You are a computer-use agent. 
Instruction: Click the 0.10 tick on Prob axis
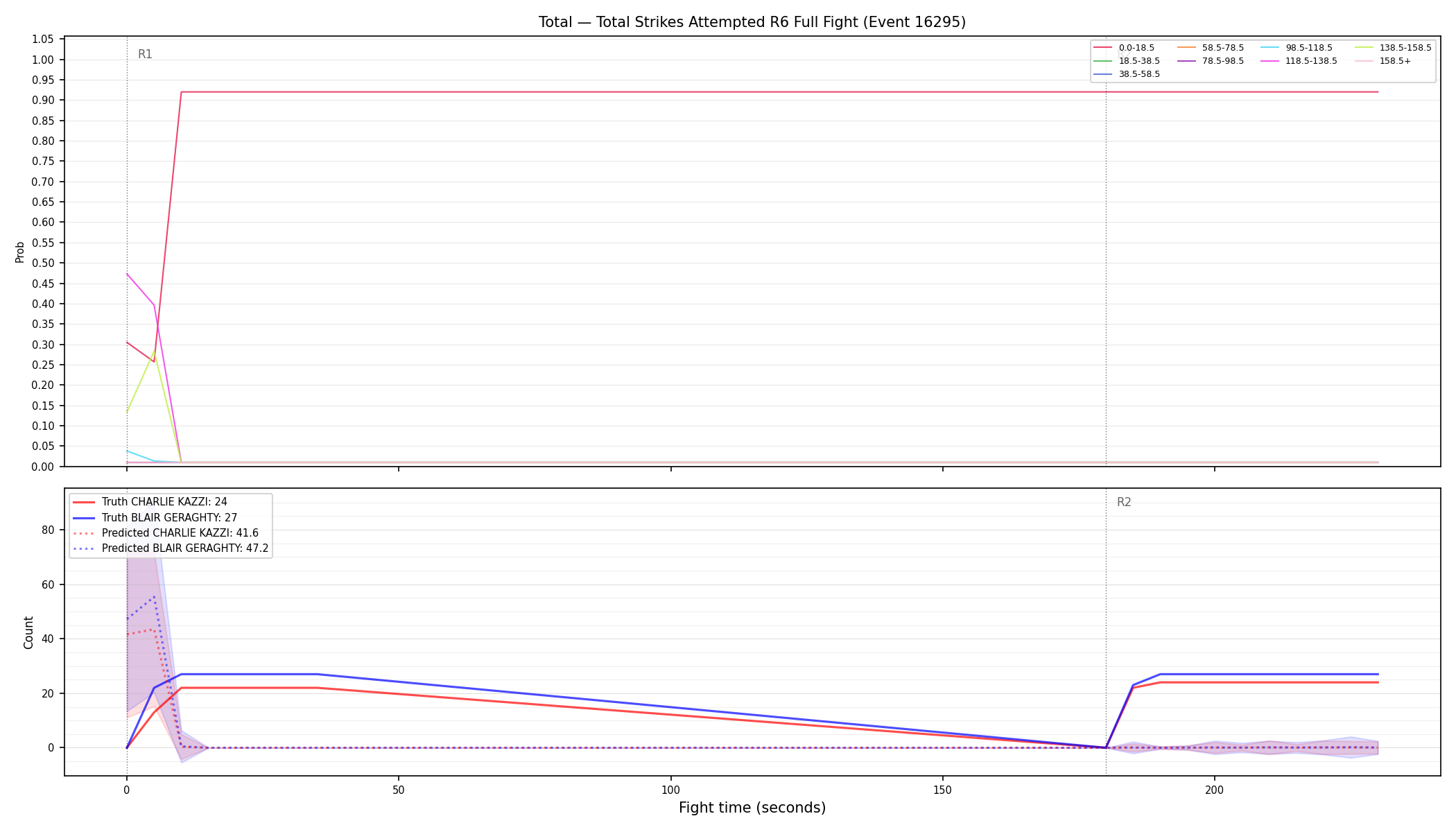point(43,426)
